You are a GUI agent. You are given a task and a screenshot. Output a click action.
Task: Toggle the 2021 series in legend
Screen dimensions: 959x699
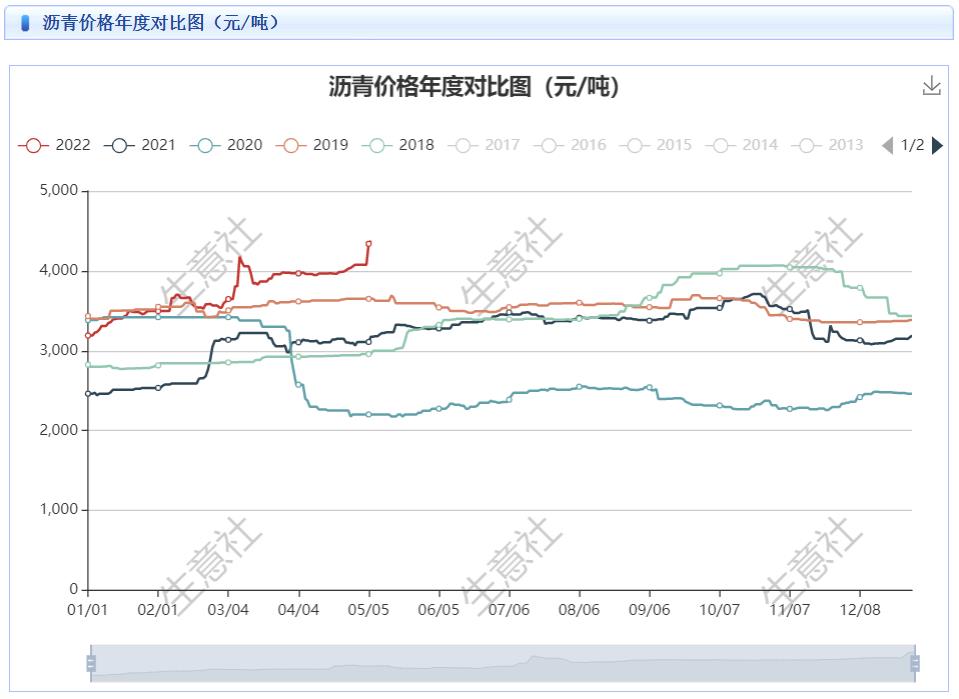(x=139, y=145)
